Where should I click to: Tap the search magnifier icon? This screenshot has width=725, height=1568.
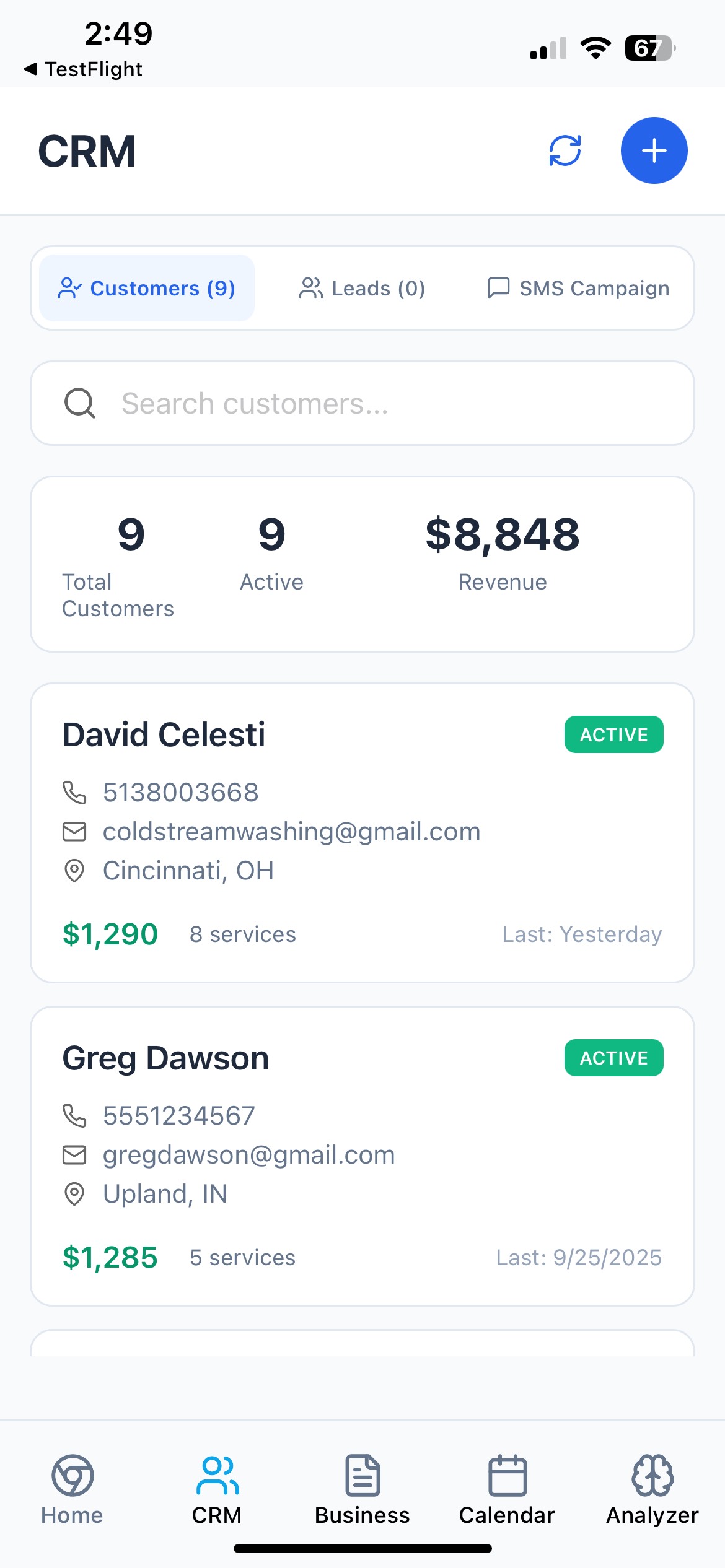(x=80, y=403)
